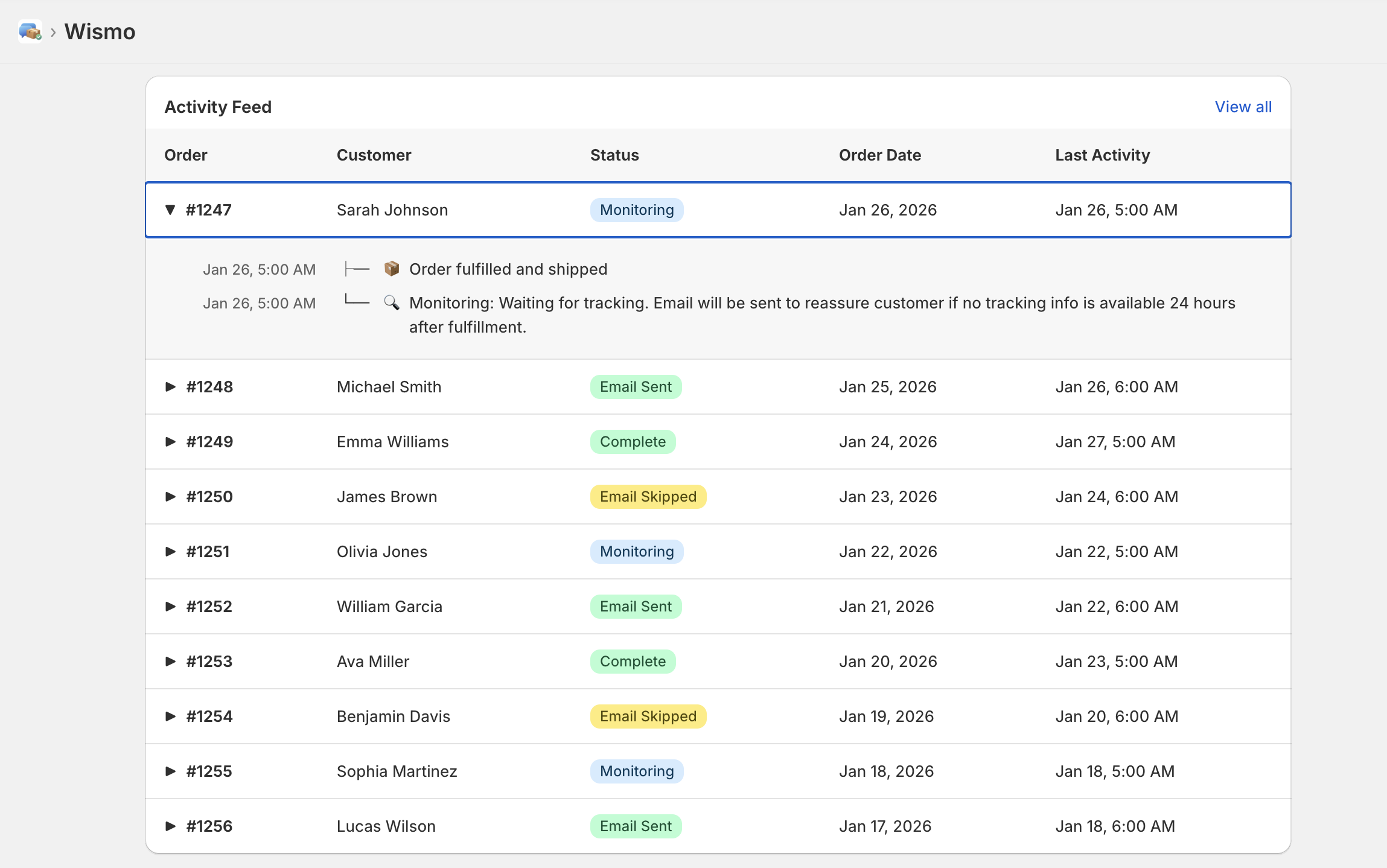Expand order #1248 row
This screenshot has width=1387, height=868.
pyautogui.click(x=170, y=387)
